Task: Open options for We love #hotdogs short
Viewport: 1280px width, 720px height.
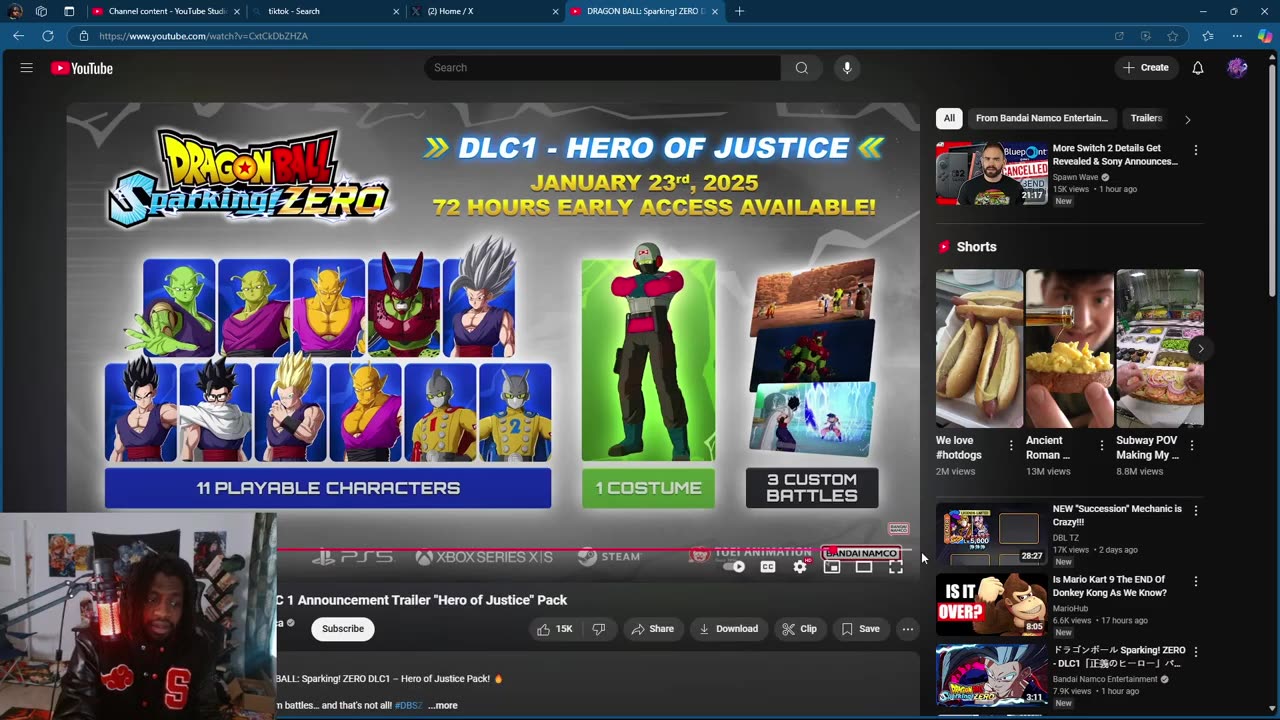Action: [1011, 446]
